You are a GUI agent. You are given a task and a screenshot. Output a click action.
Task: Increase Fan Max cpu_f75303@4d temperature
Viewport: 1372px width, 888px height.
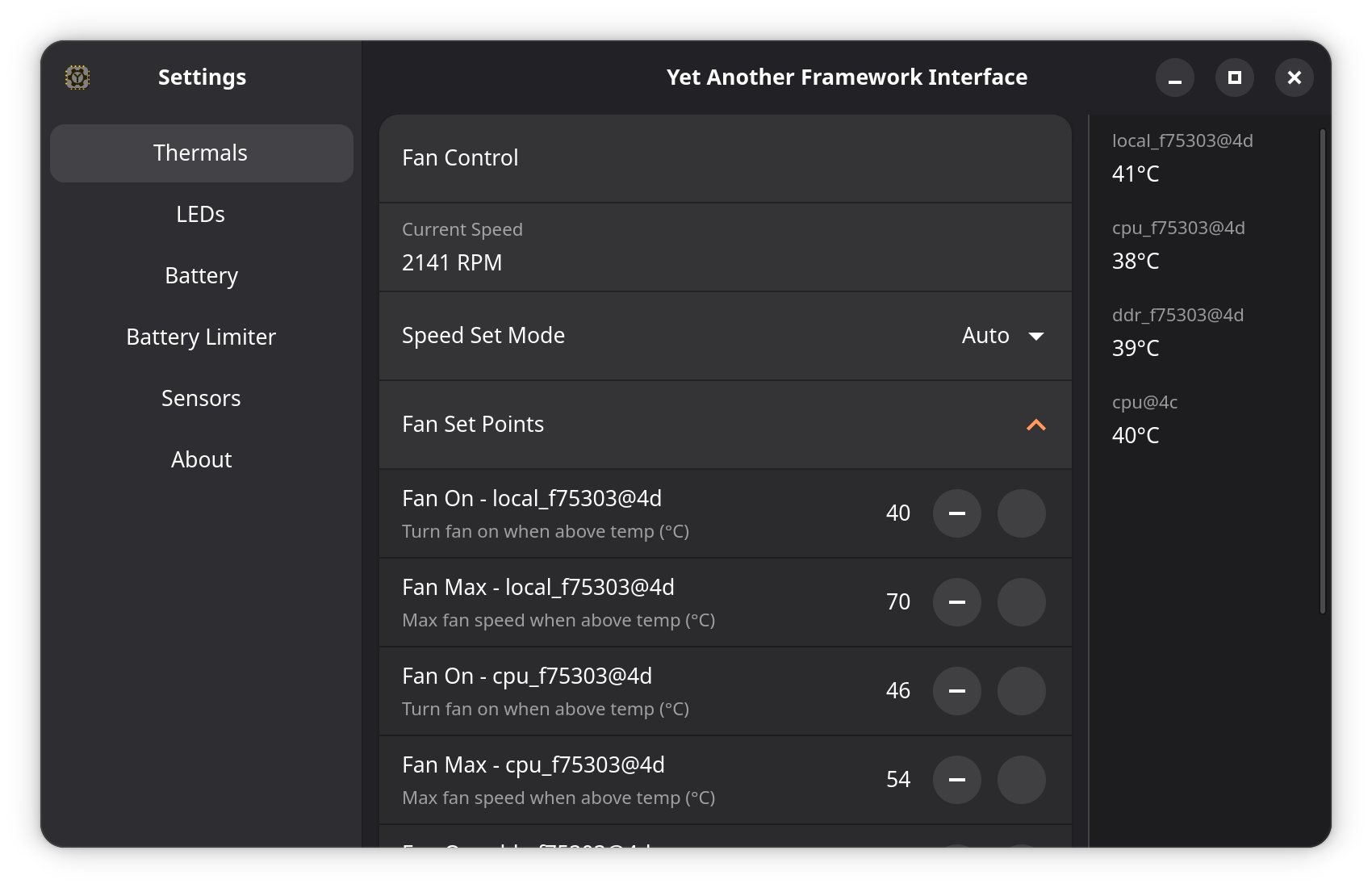tap(1022, 780)
